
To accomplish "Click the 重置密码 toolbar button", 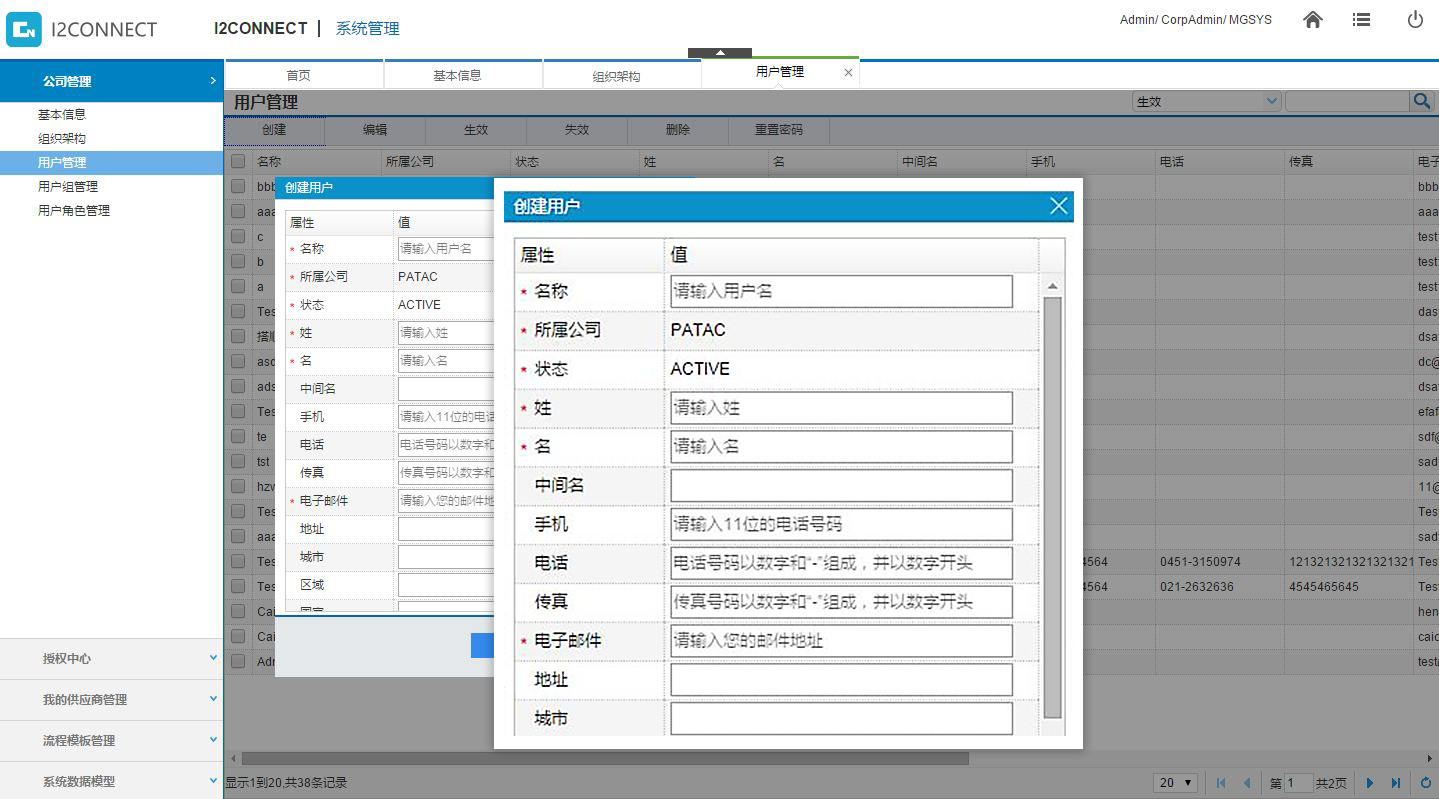I will click(779, 130).
